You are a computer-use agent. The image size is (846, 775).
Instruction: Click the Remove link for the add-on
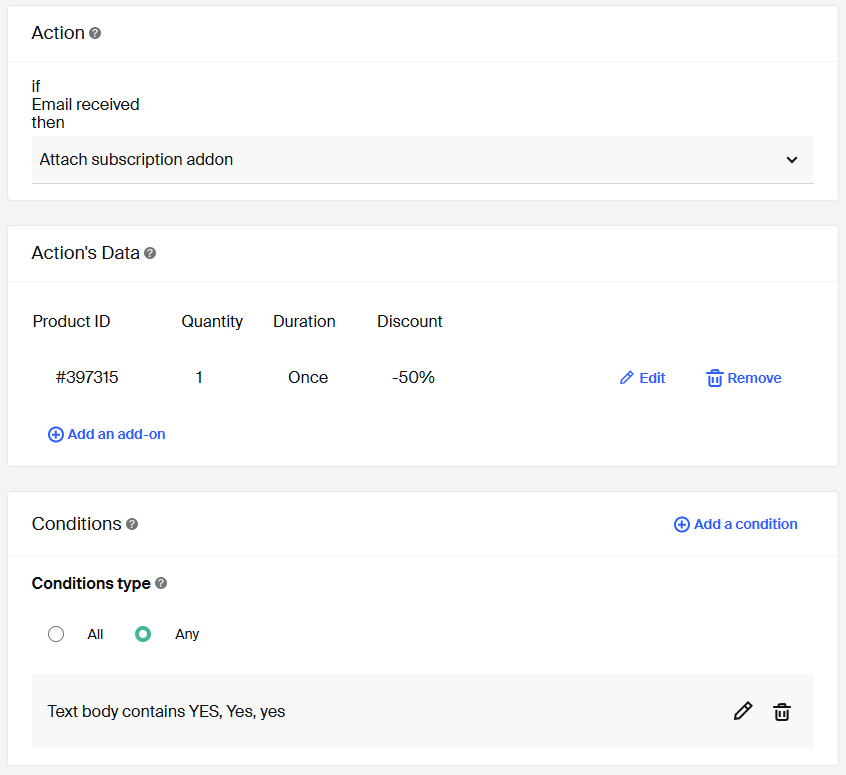[754, 378]
